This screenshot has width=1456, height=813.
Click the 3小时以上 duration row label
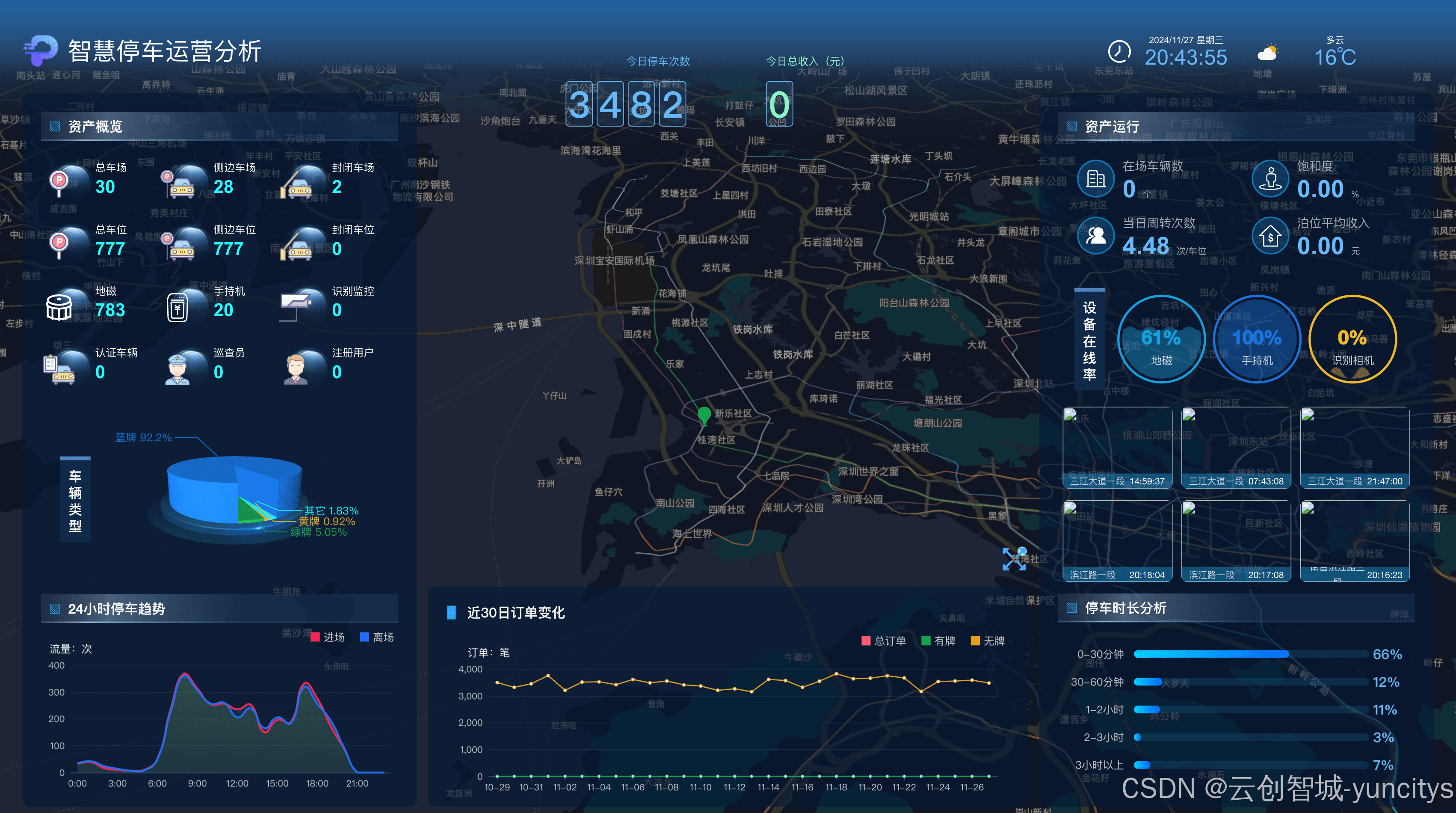[1099, 765]
